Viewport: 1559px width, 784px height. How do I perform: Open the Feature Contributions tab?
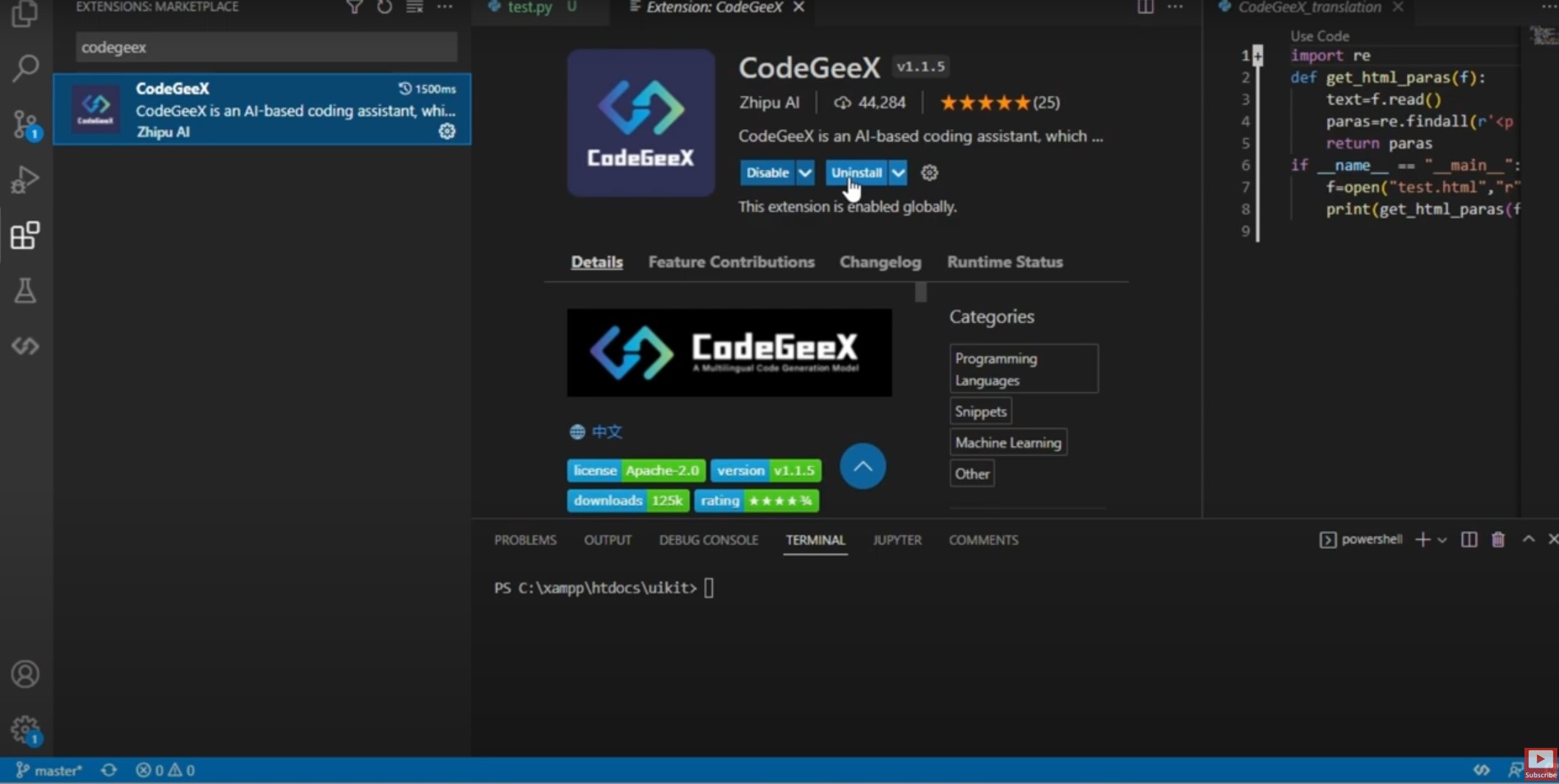tap(731, 262)
